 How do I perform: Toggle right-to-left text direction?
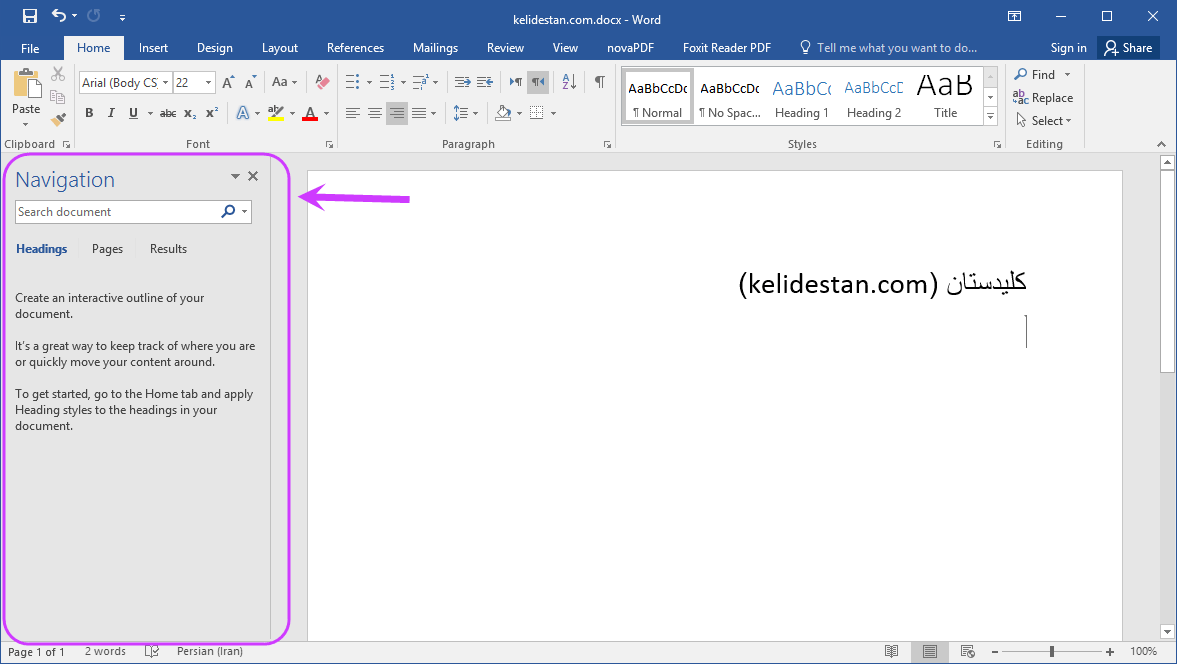click(x=537, y=82)
